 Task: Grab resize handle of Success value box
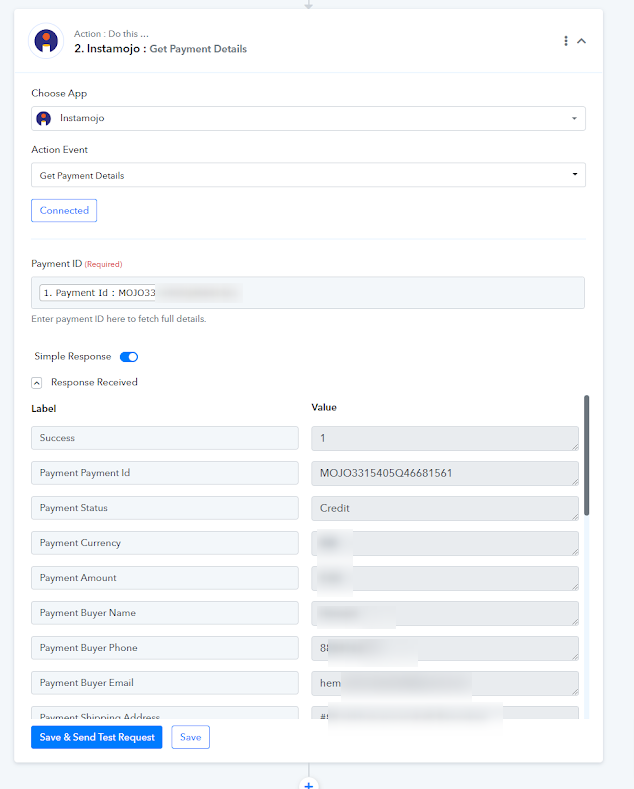[x=575, y=447]
